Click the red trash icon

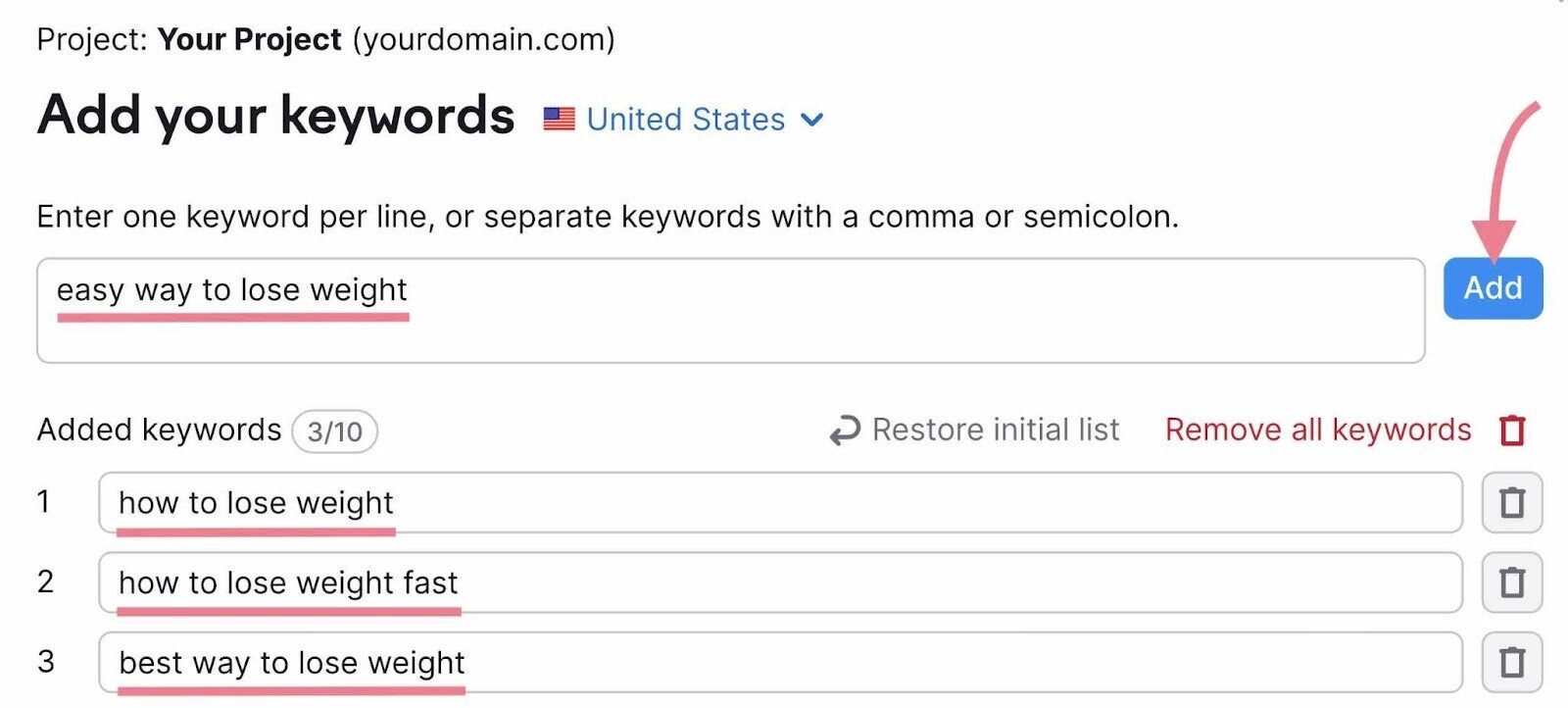1512,430
